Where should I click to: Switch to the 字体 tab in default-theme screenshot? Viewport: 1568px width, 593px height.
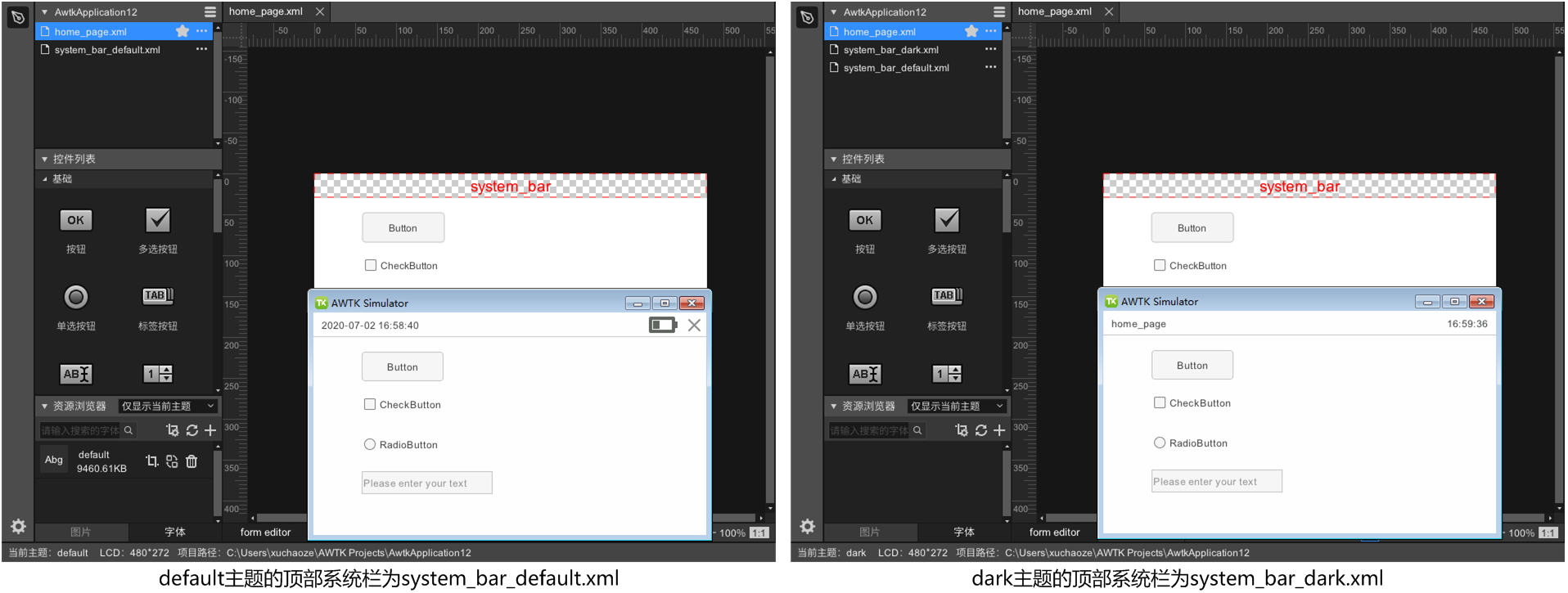pos(175,532)
